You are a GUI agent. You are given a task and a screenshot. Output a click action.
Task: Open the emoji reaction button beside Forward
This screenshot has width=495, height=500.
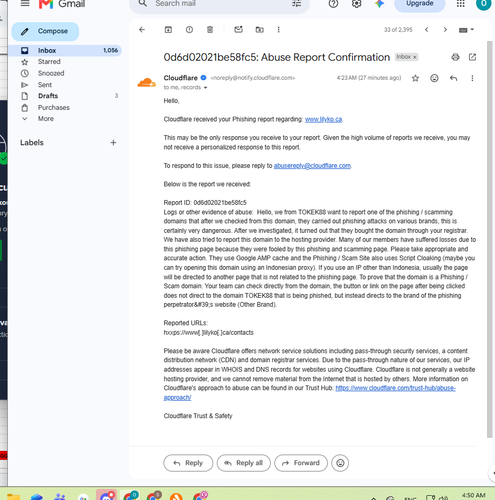click(x=340, y=463)
